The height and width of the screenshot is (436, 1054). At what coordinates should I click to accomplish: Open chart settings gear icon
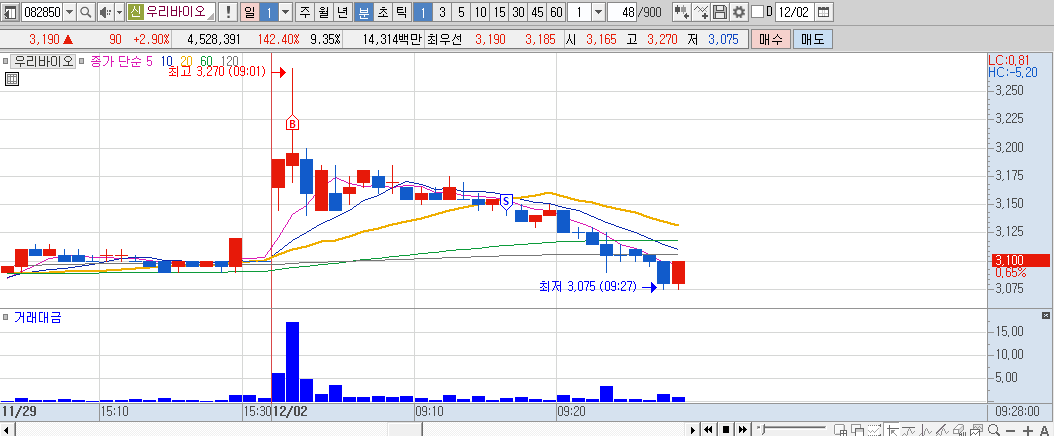pyautogui.click(x=739, y=12)
